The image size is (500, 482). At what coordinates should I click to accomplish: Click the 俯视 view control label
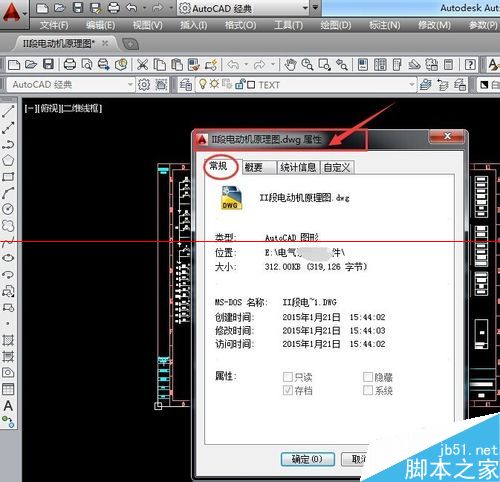[49, 108]
